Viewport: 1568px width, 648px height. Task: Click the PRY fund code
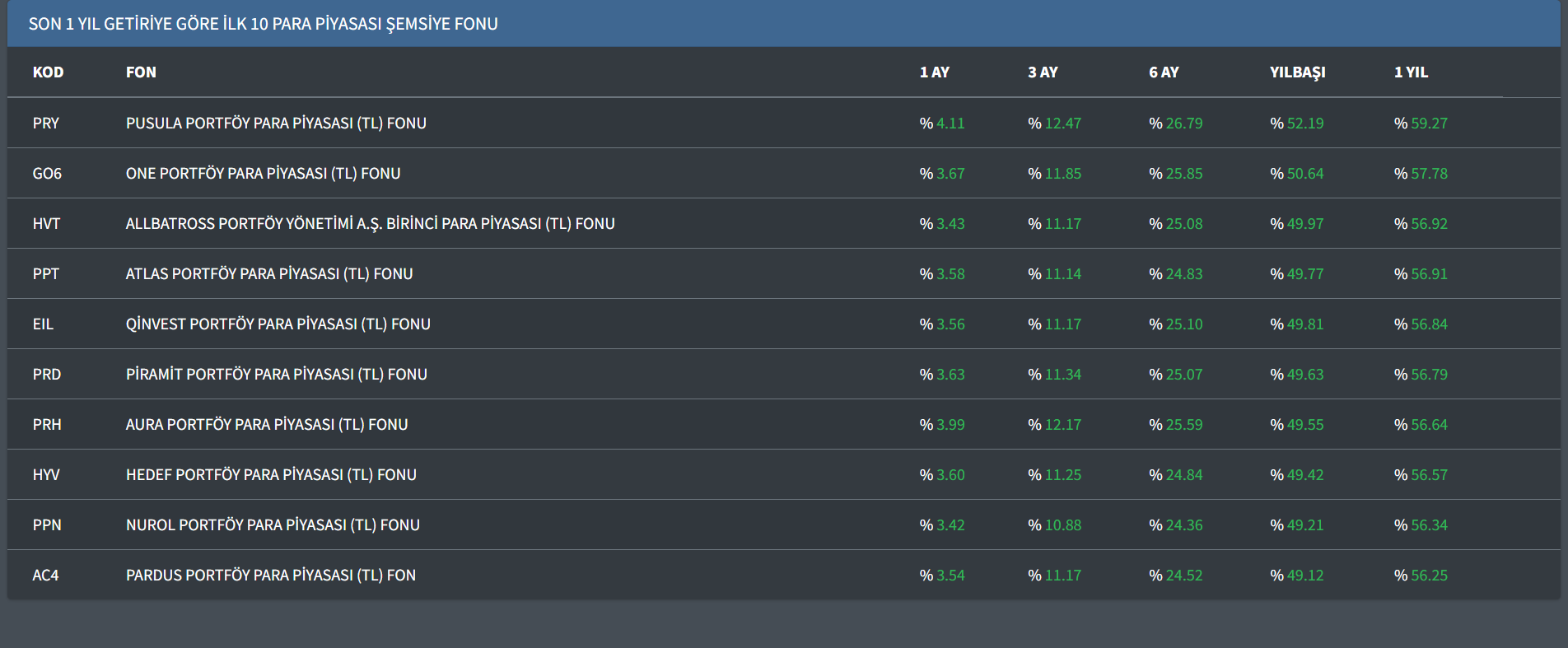(x=46, y=124)
